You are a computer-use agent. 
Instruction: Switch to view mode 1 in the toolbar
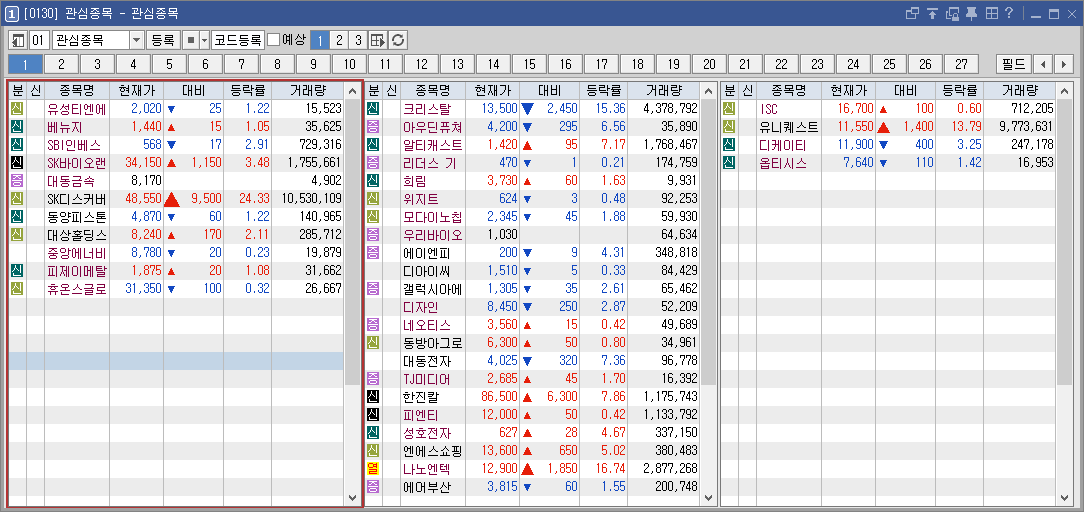tap(319, 39)
